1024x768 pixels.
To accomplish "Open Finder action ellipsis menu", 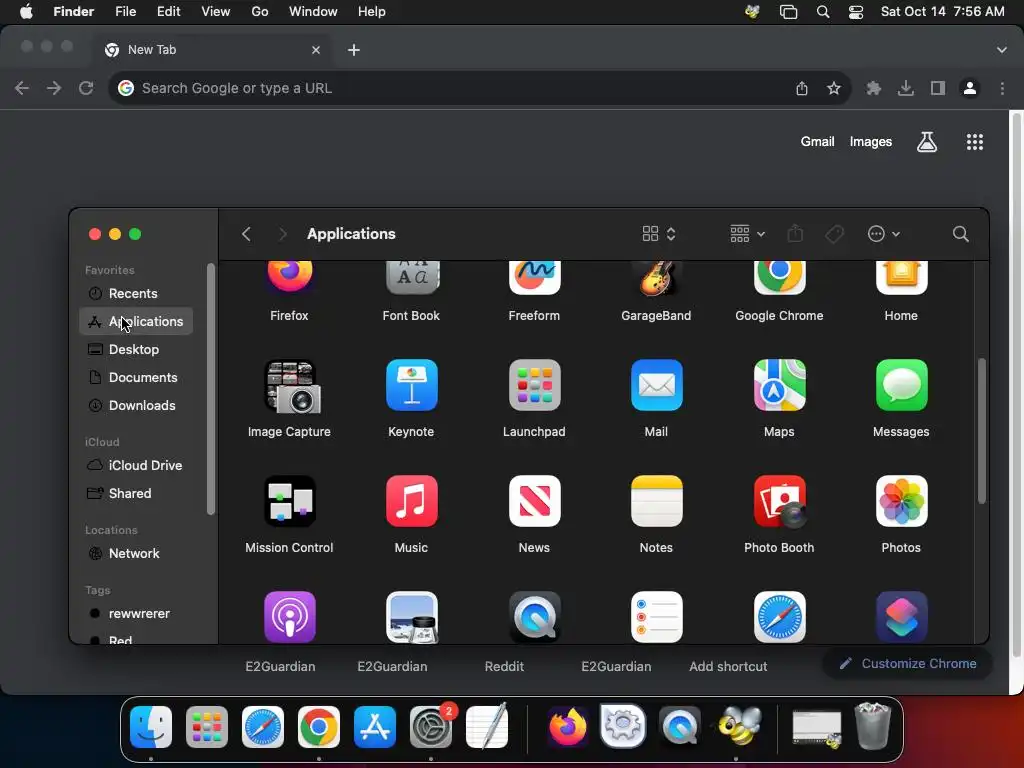I will click(884, 234).
